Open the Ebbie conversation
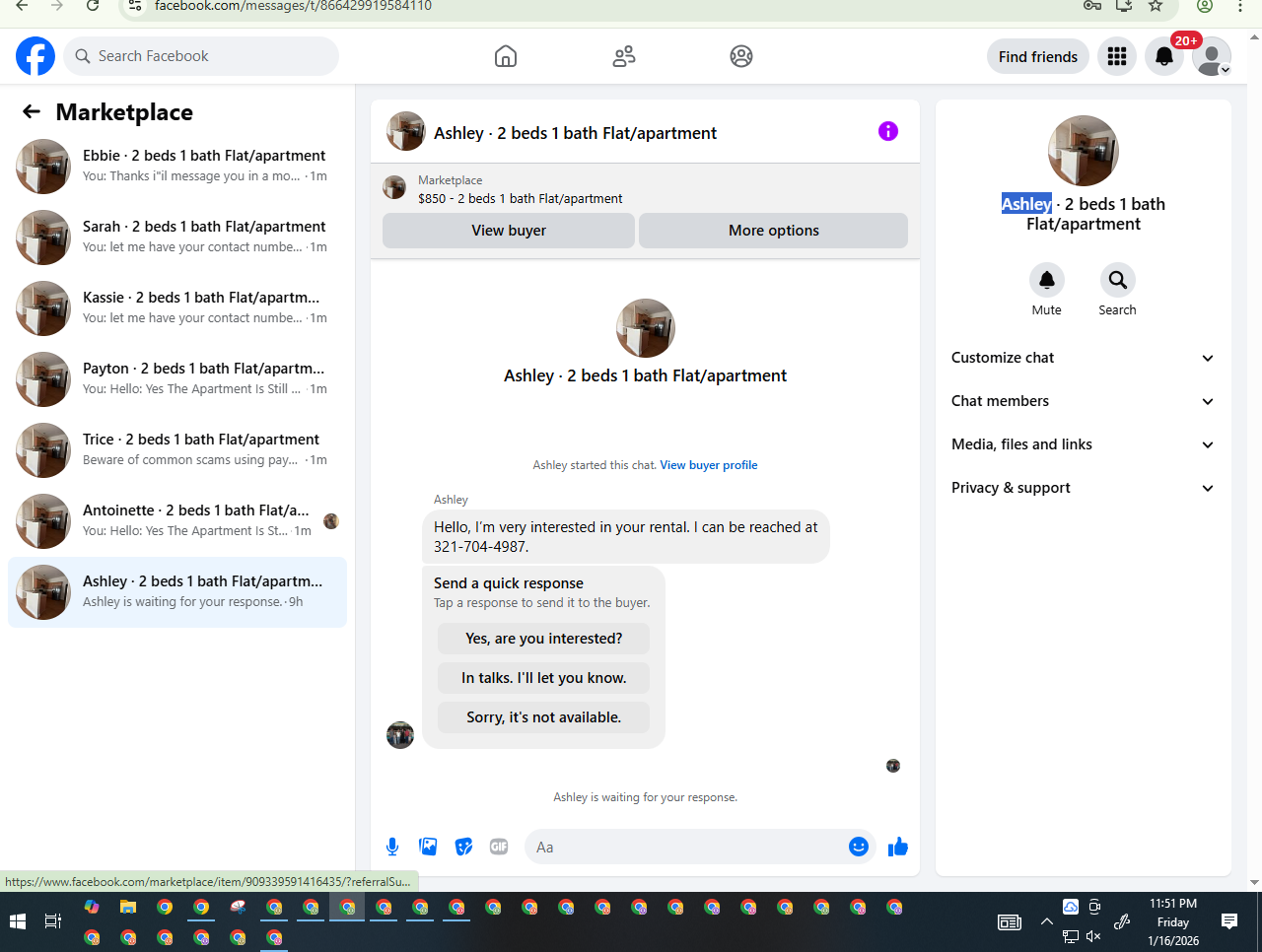Screen dimensions: 1262x952 tap(177, 167)
